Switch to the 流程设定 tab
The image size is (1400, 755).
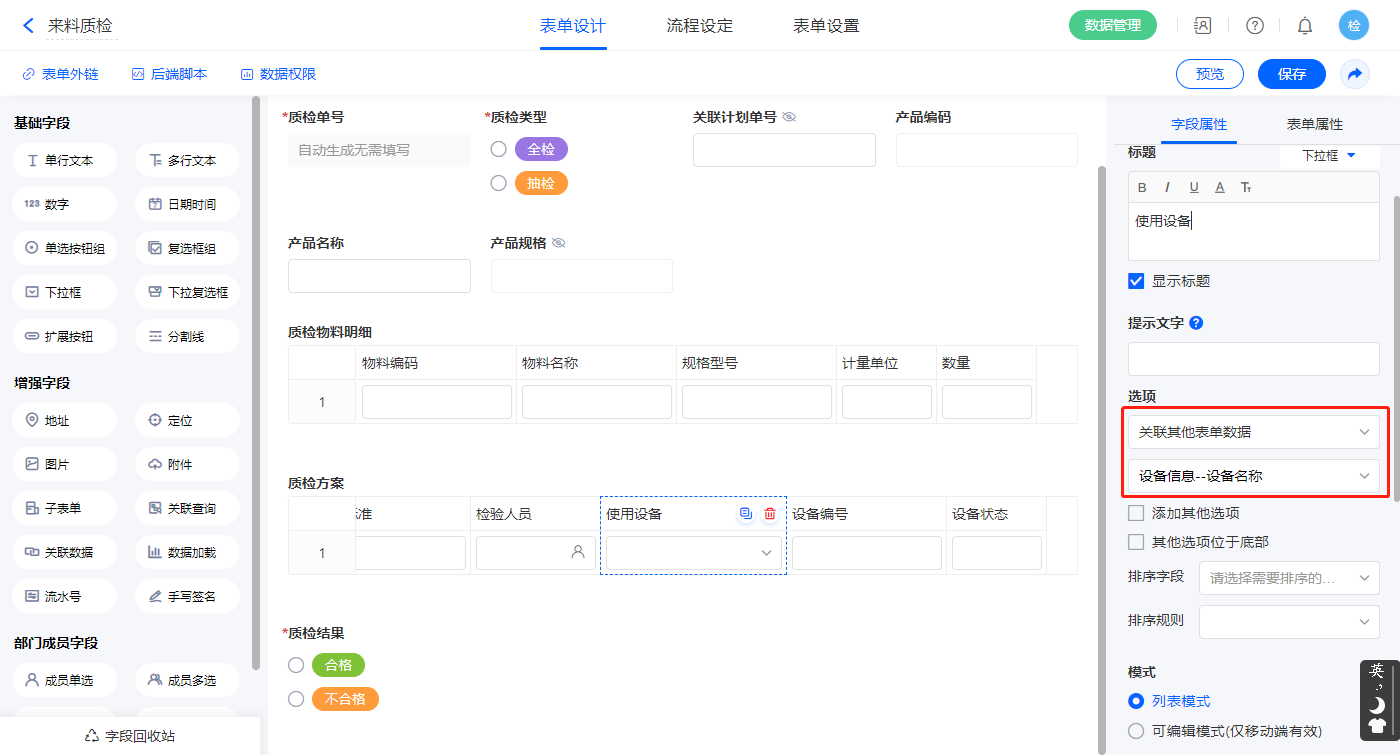click(x=699, y=26)
